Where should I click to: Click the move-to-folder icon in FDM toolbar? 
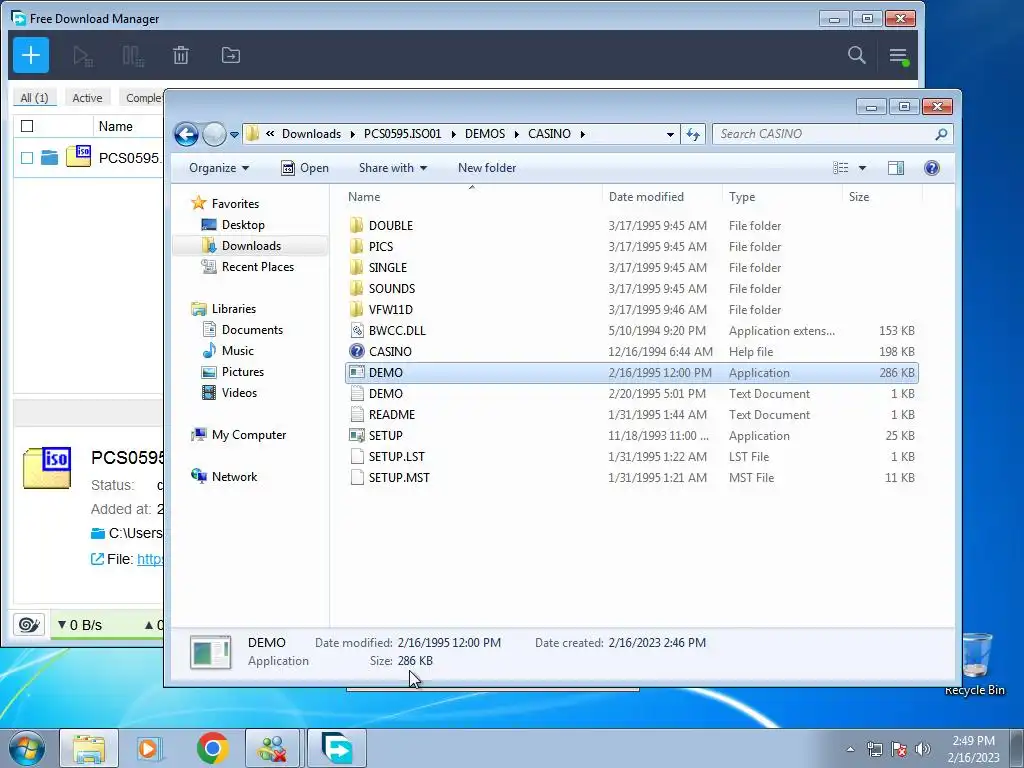point(231,56)
